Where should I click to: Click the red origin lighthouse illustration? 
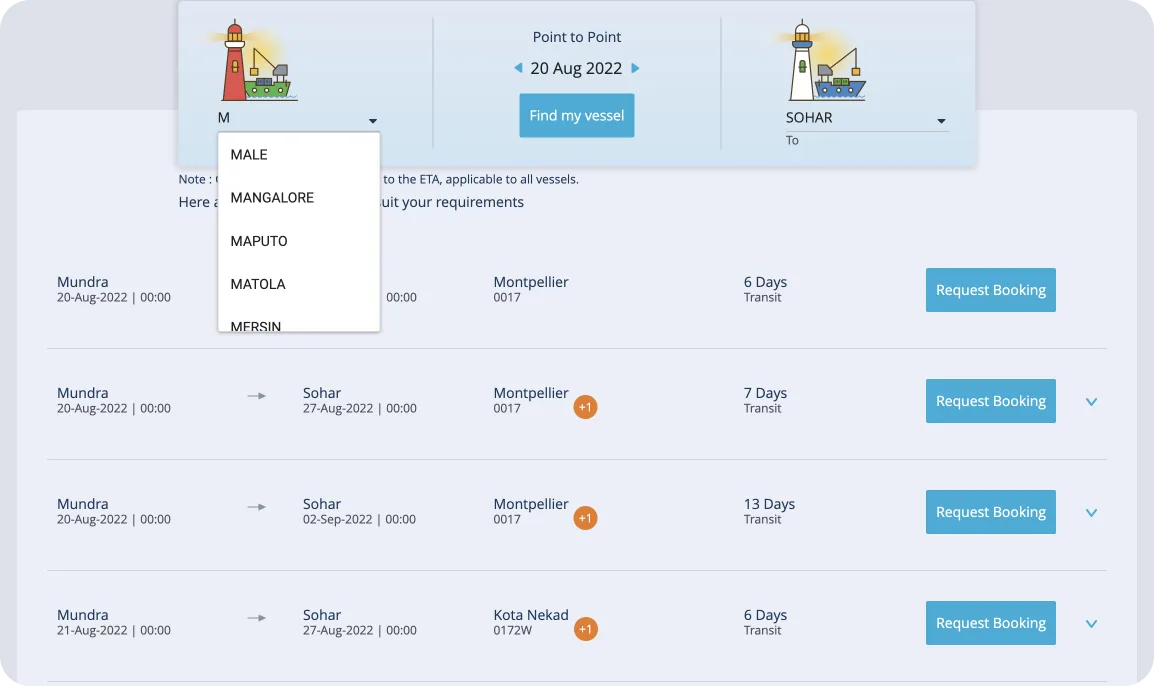(255, 60)
